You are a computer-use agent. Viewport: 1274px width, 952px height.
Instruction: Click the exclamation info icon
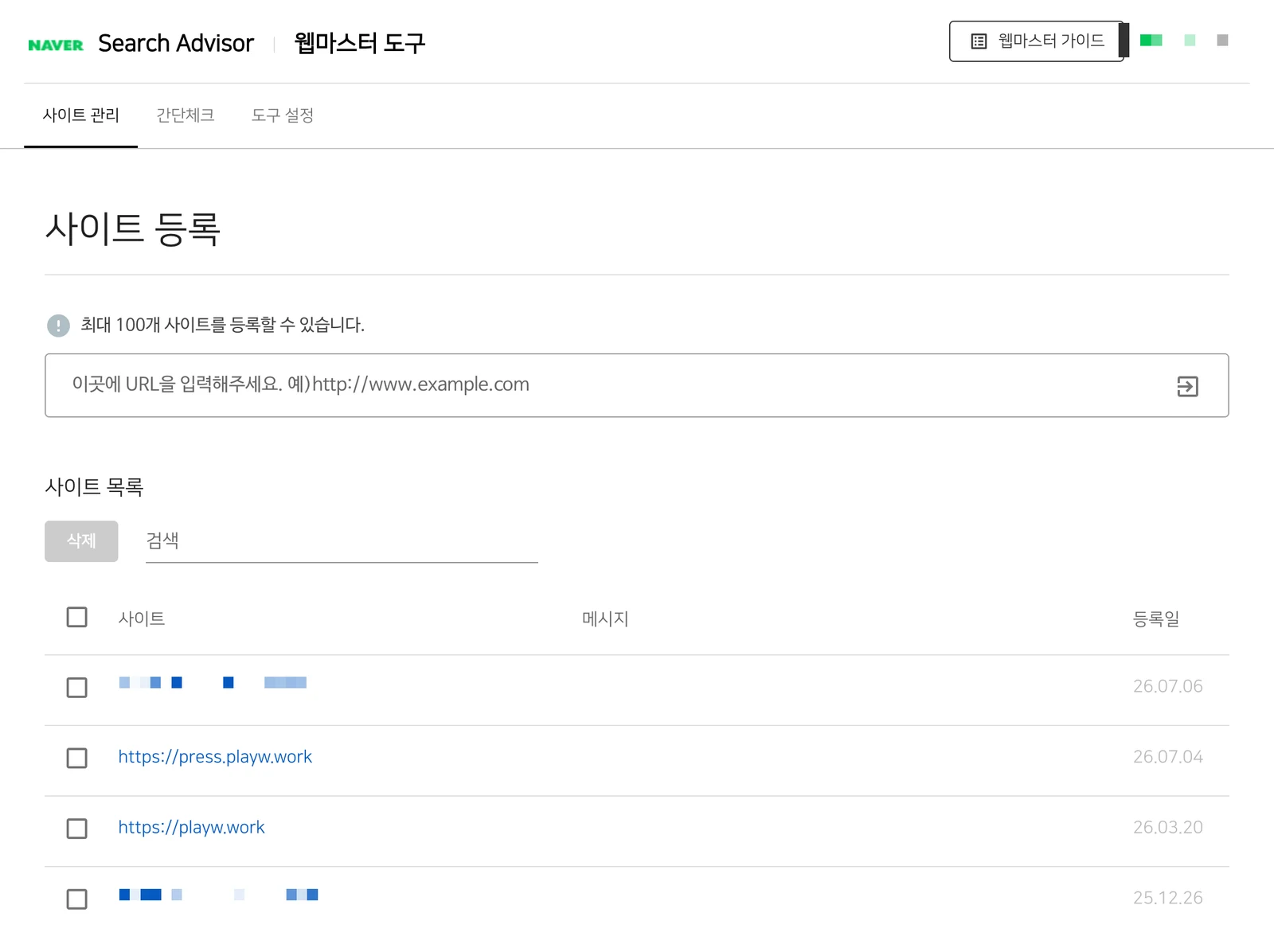click(58, 326)
